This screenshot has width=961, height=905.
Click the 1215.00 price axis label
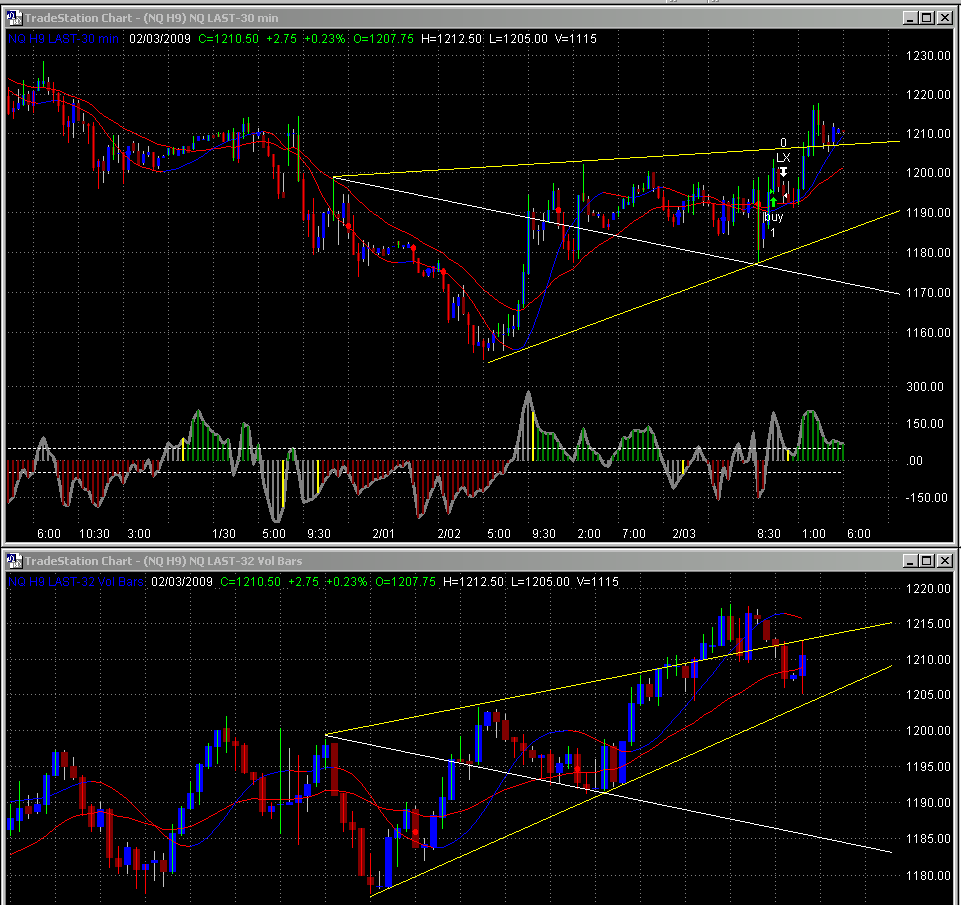(928, 624)
